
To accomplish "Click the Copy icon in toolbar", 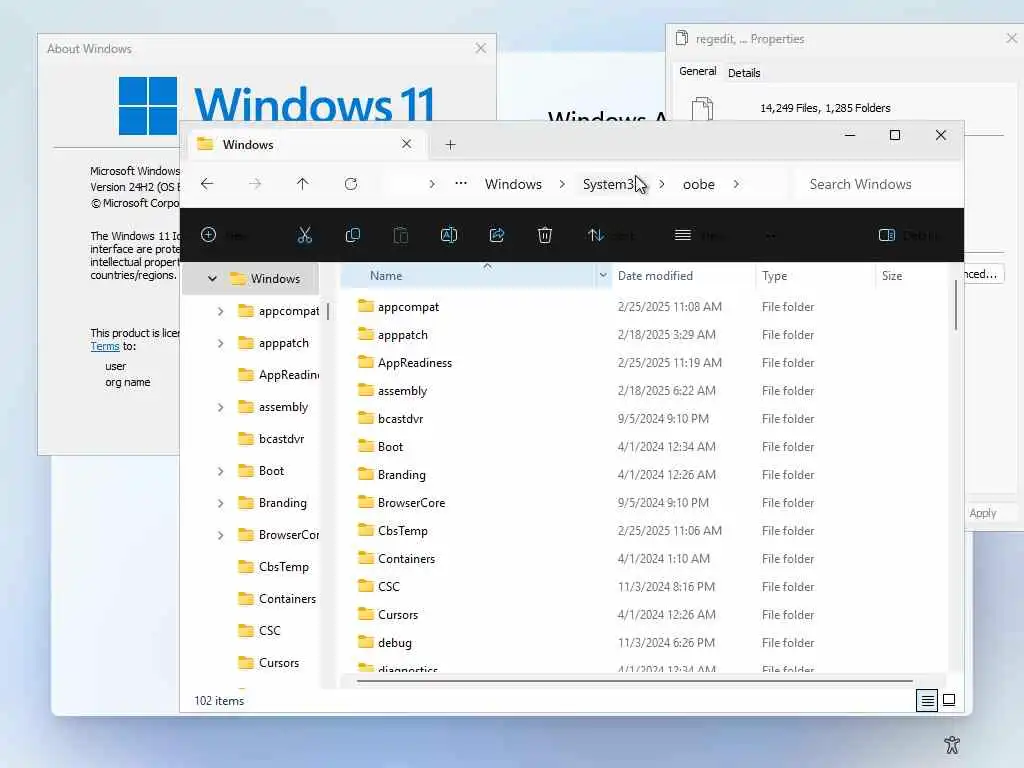I will 353,235.
